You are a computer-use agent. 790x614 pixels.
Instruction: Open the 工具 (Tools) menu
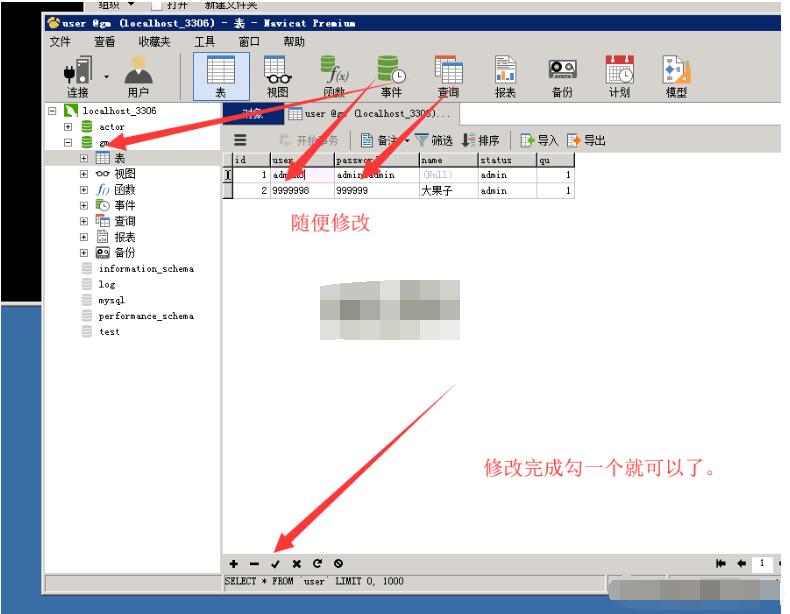coord(204,41)
